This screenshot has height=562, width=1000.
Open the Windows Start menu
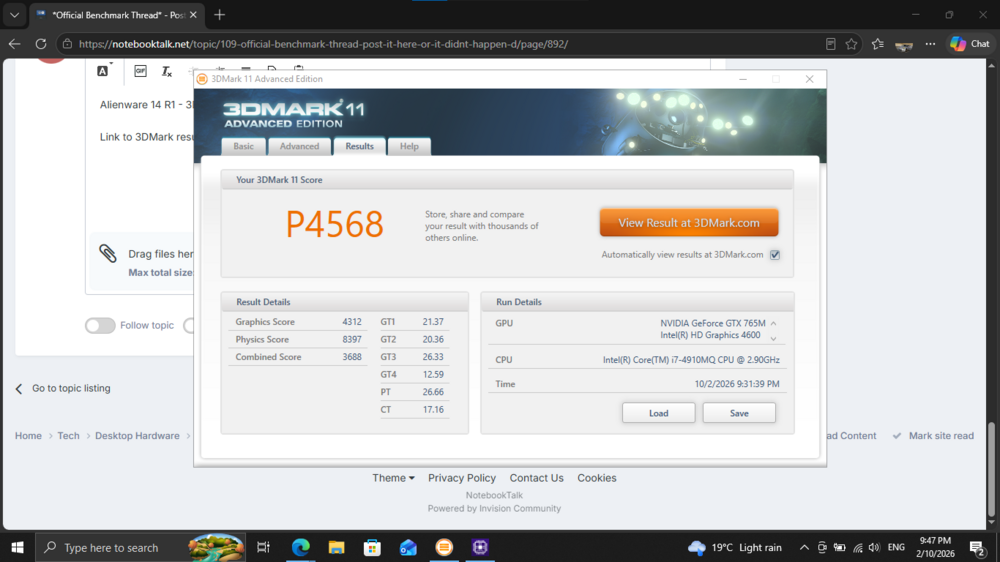click(x=17, y=547)
